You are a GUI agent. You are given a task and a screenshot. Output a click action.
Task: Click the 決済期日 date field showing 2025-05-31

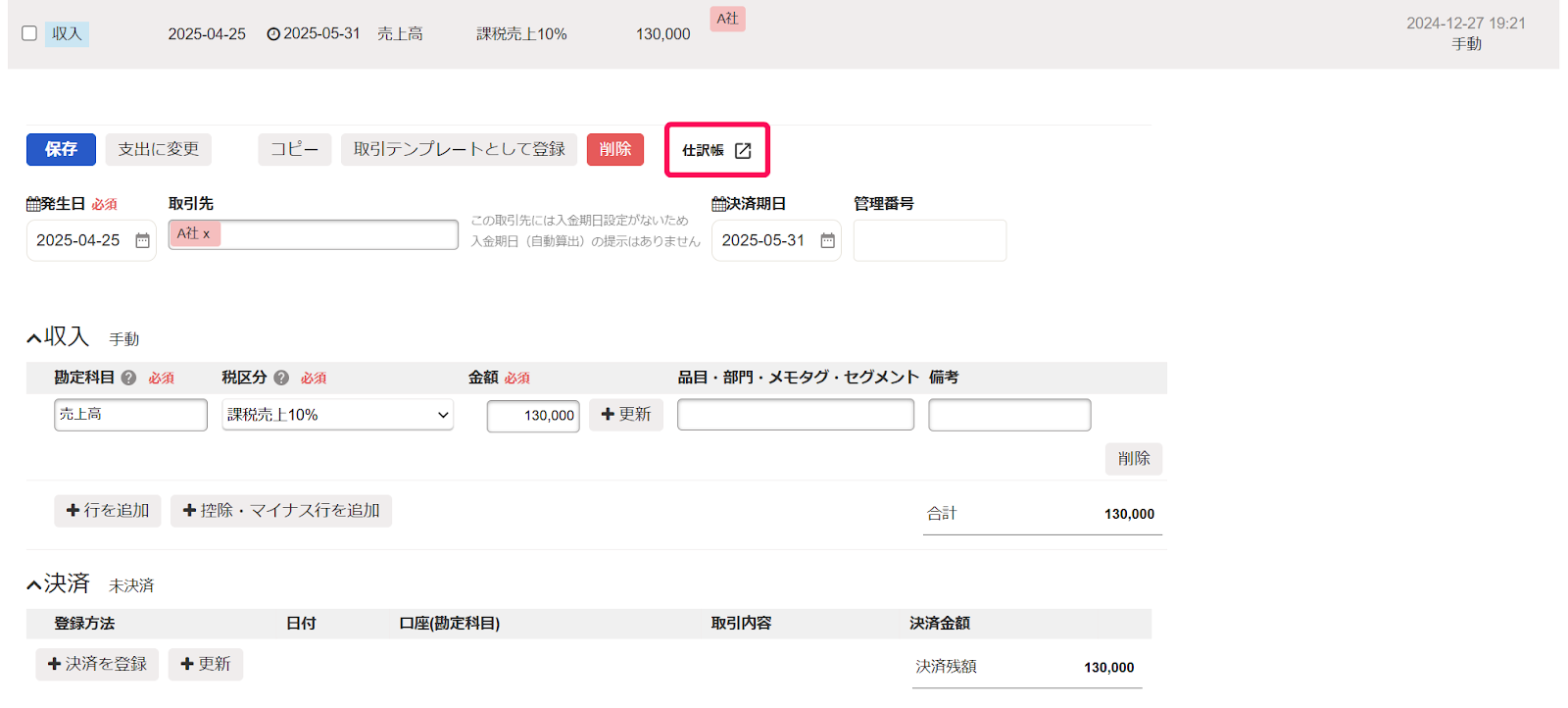(x=776, y=240)
